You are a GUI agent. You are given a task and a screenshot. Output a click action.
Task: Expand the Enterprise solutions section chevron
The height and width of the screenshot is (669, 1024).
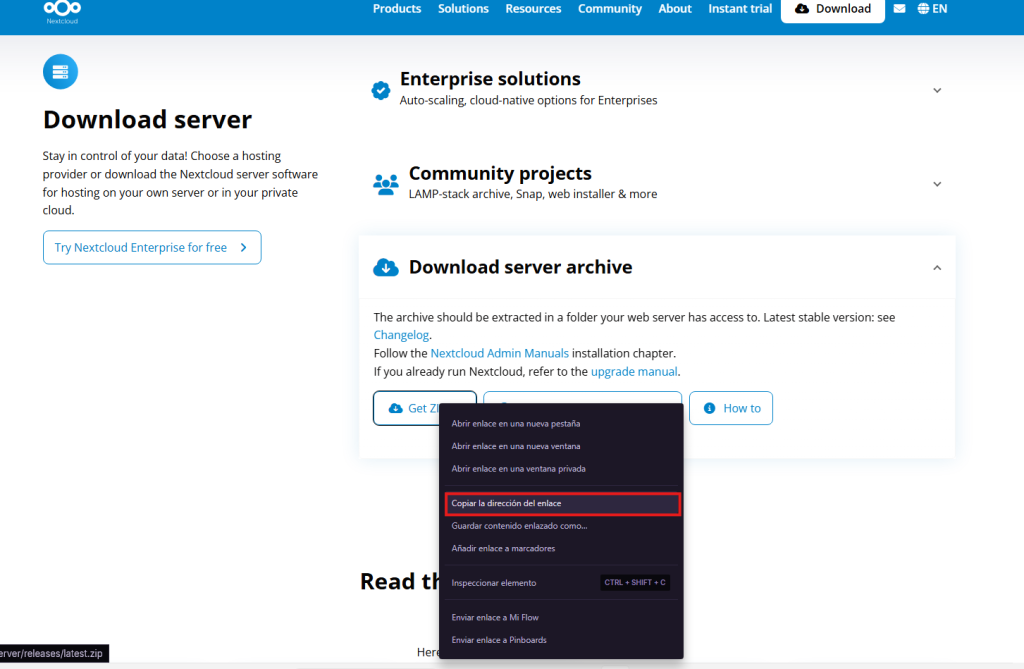click(937, 90)
